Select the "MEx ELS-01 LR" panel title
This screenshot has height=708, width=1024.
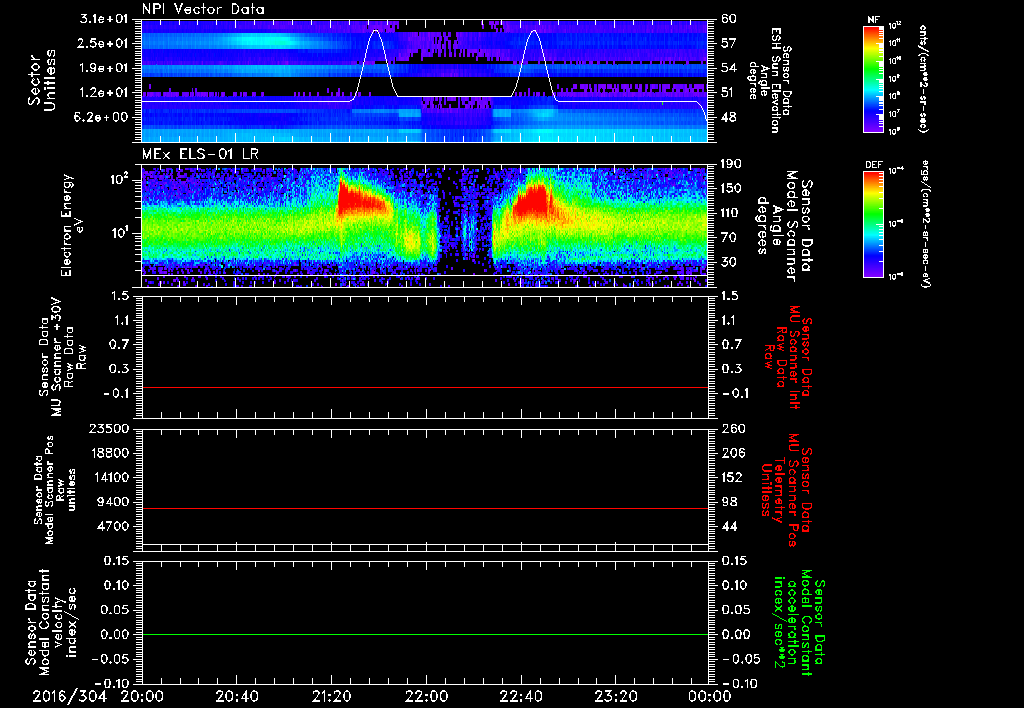200,154
